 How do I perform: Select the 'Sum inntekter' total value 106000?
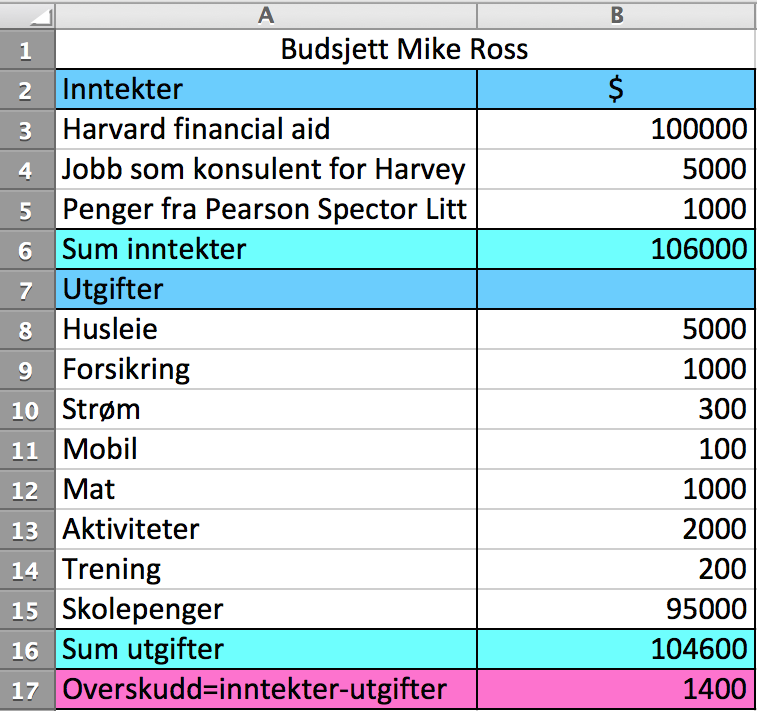pos(616,249)
